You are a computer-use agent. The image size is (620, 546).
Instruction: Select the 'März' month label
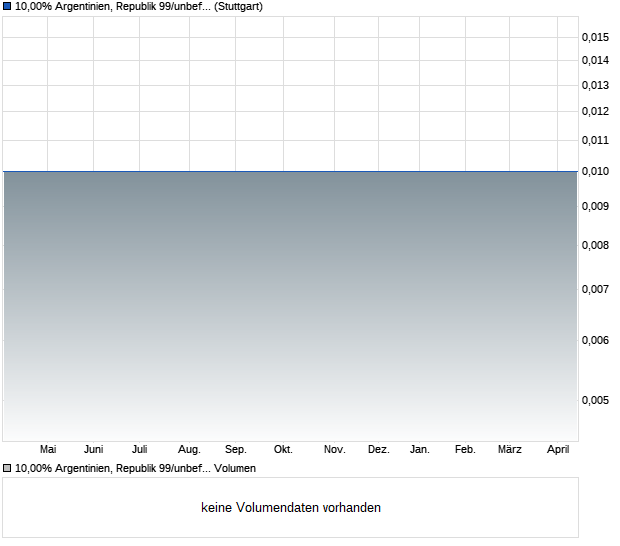510,450
